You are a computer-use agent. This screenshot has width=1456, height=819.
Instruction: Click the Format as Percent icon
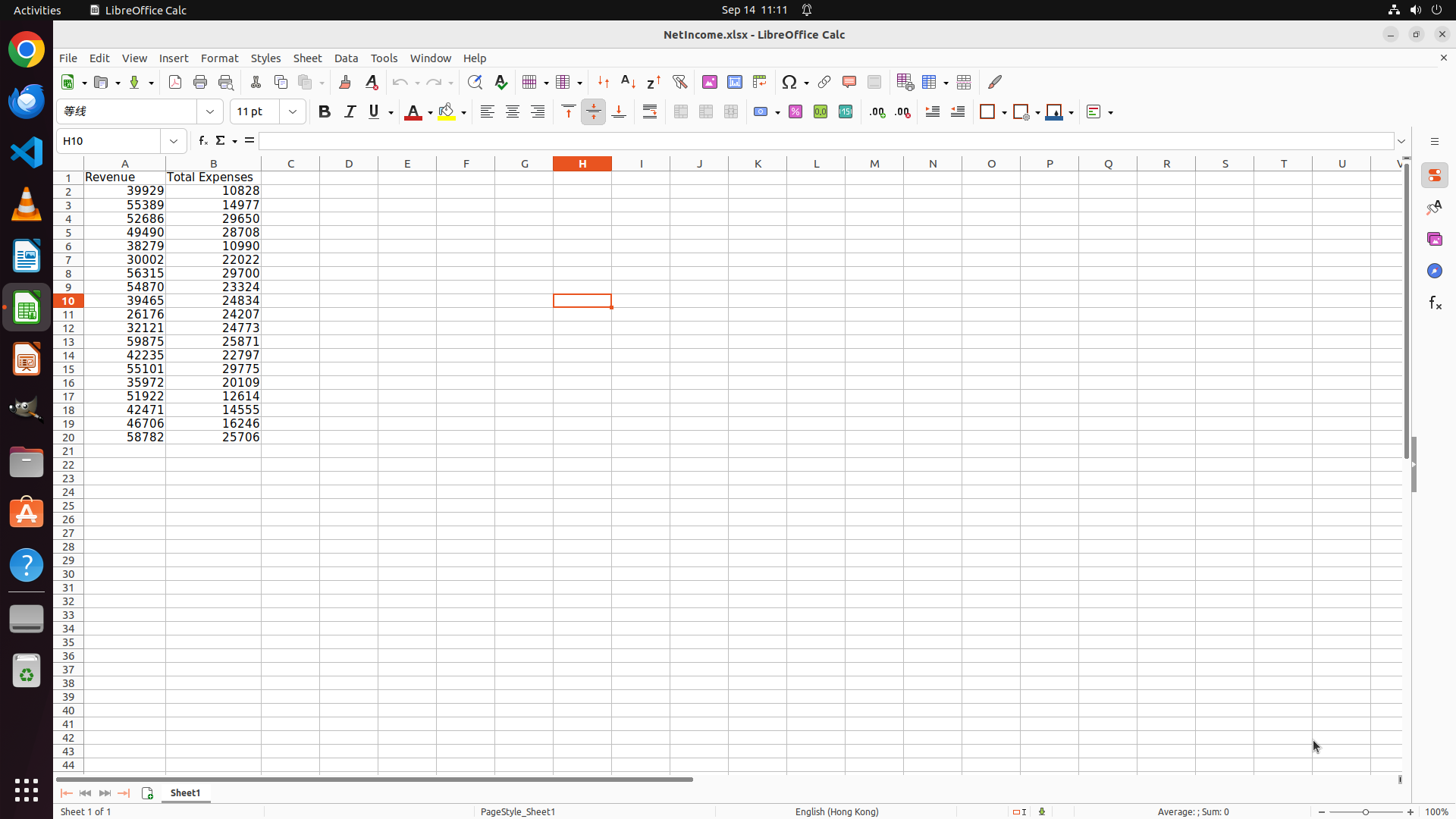tap(795, 112)
